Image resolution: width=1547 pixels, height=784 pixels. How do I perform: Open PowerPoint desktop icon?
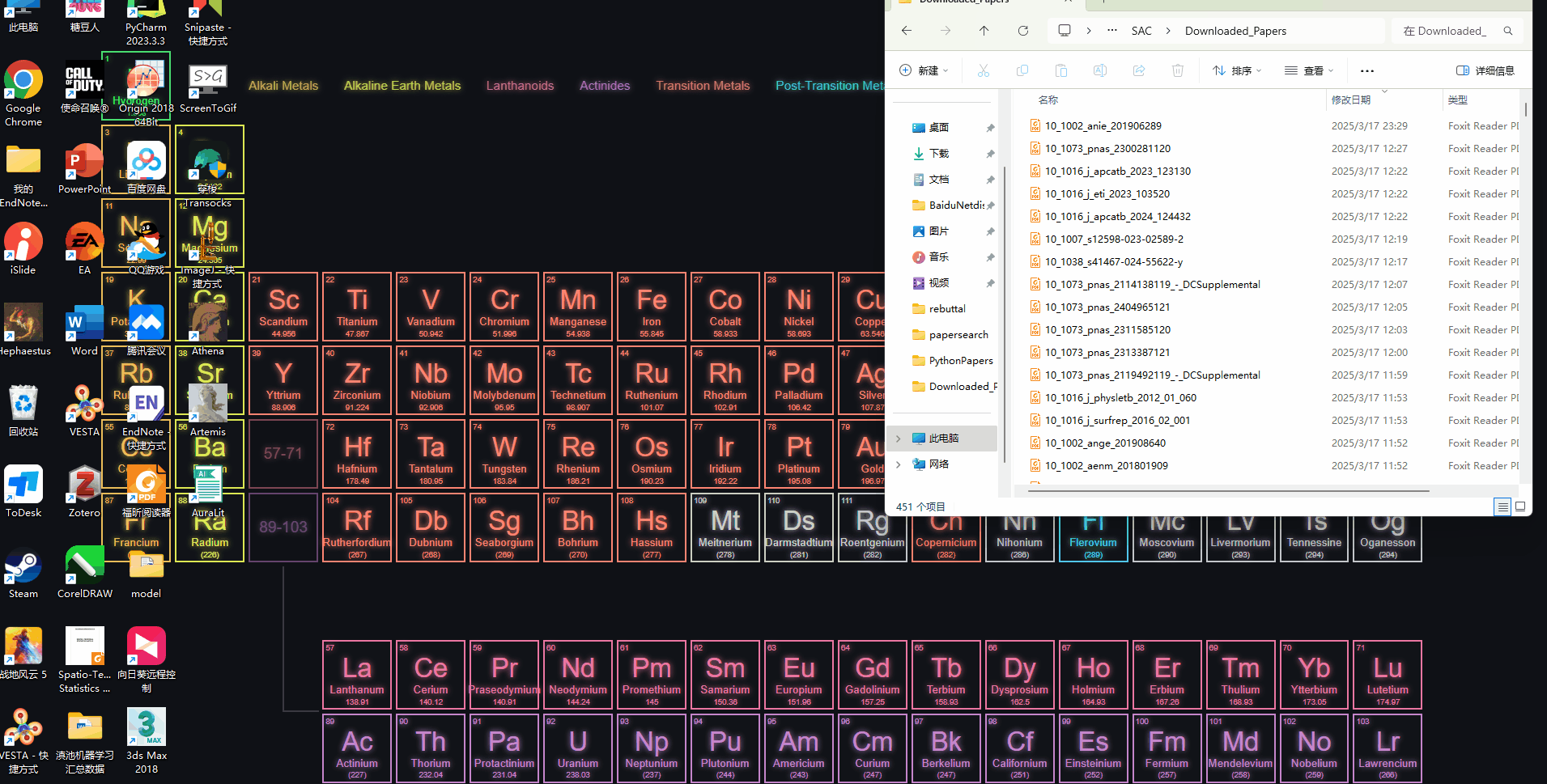[85, 168]
